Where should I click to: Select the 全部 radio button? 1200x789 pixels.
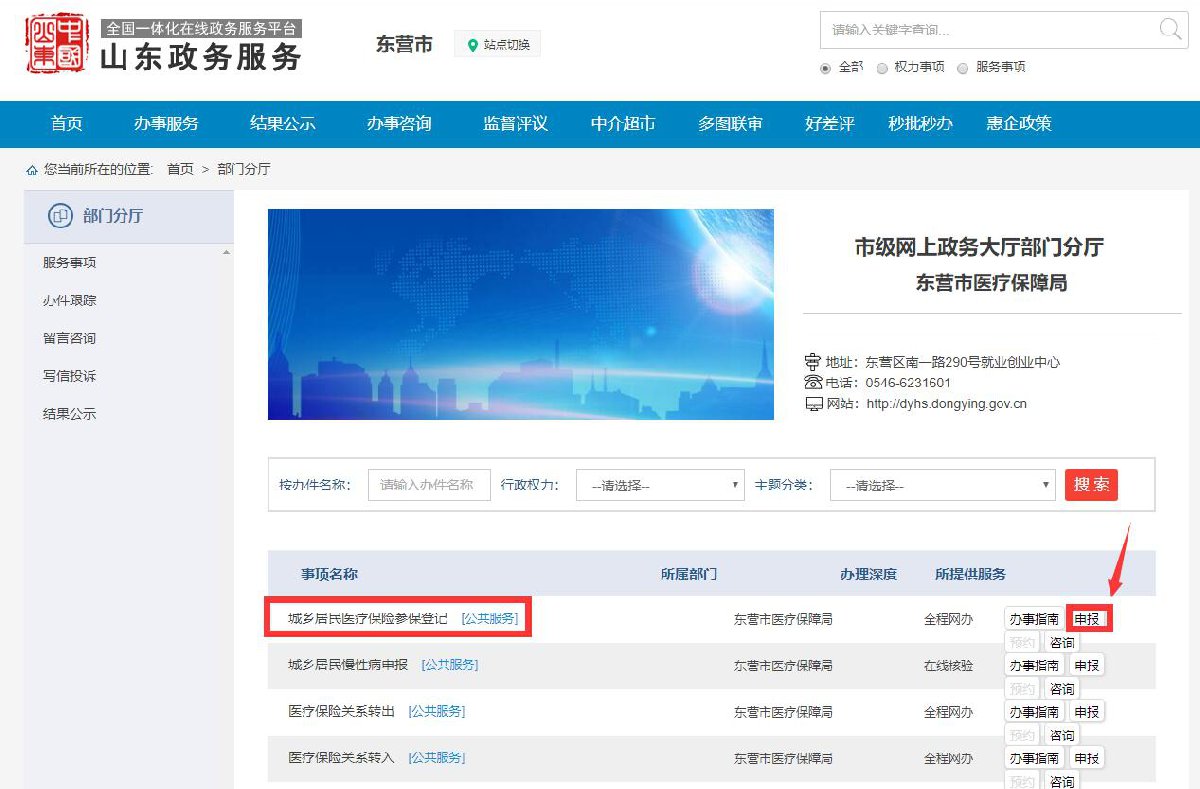coord(825,68)
